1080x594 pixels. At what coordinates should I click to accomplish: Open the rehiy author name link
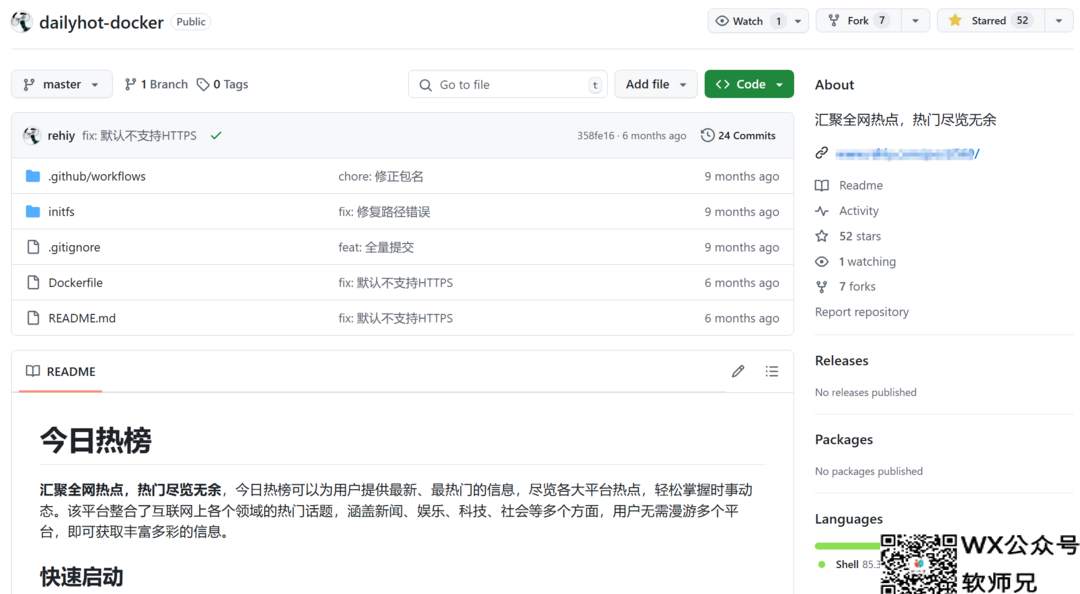pyautogui.click(x=61, y=136)
